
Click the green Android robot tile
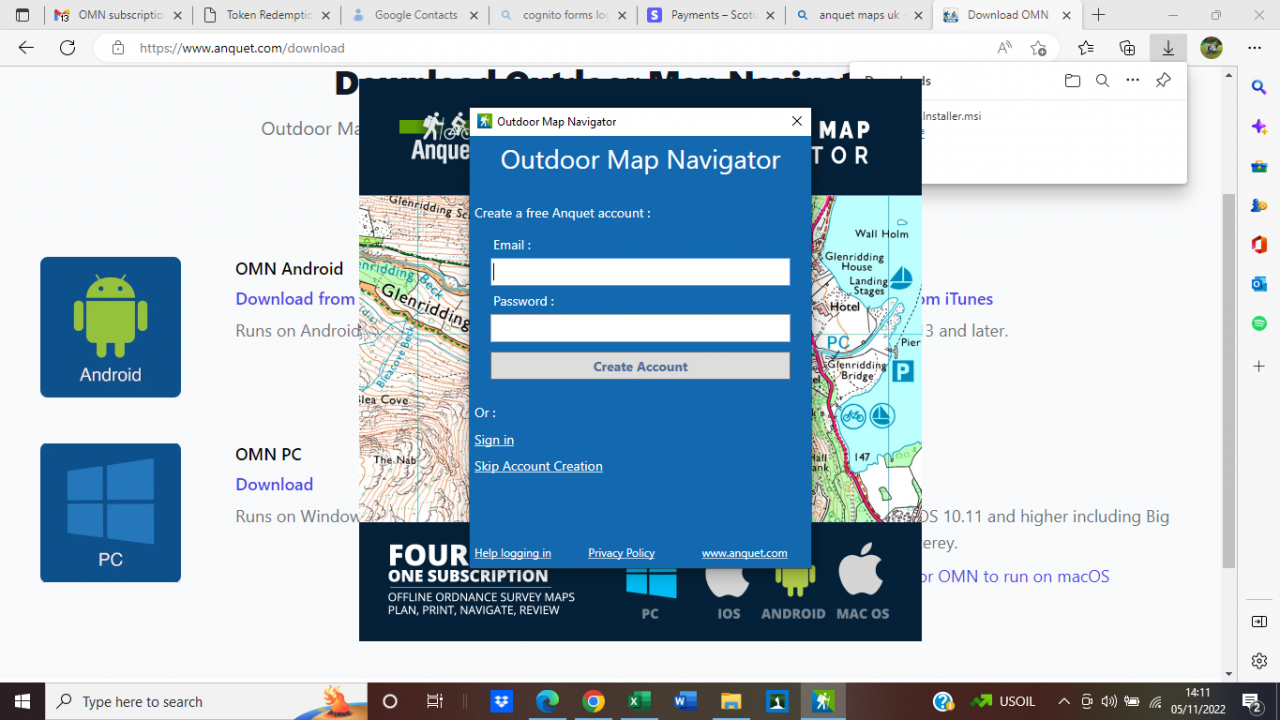110,327
